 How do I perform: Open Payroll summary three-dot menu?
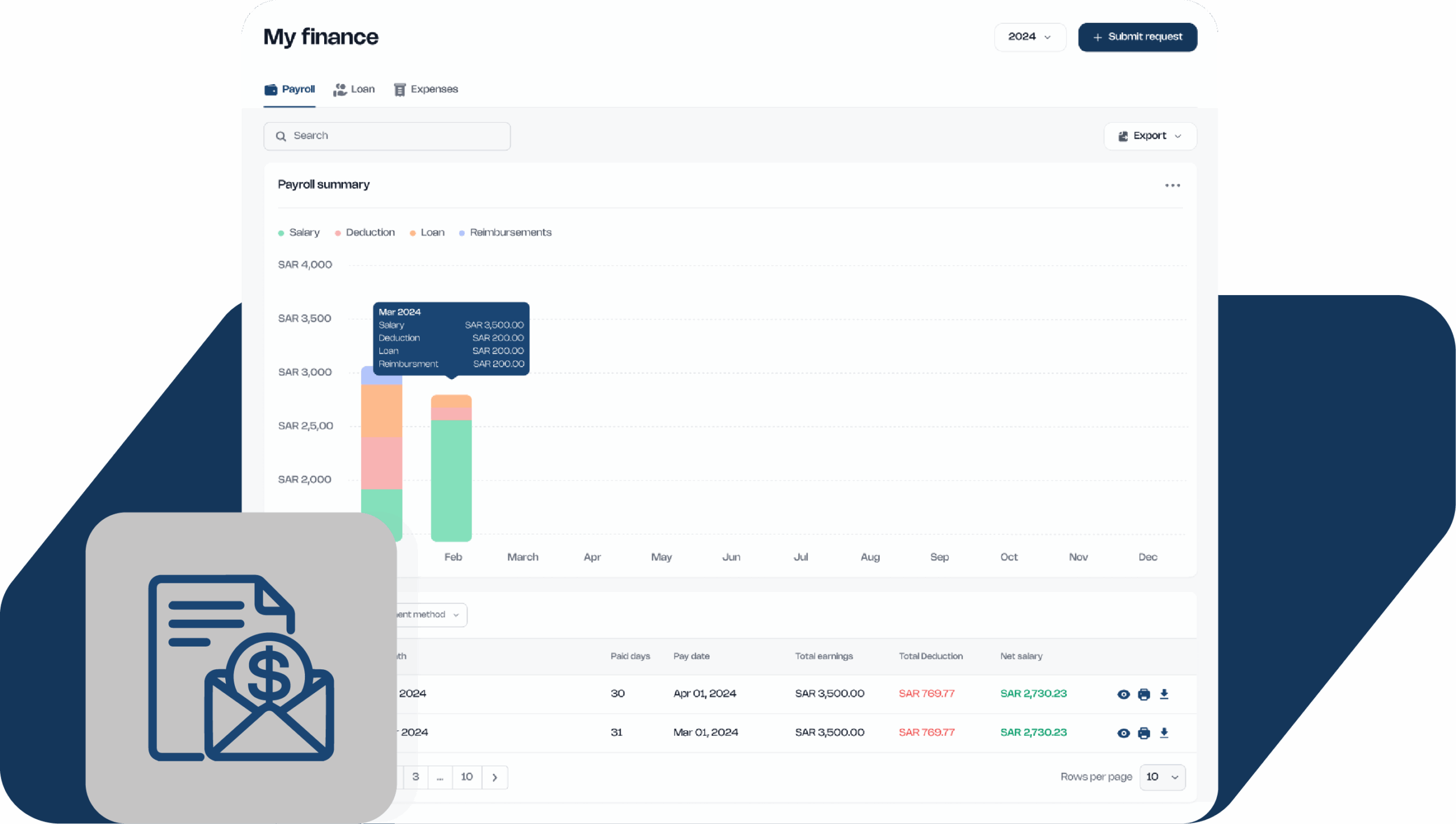(1172, 185)
